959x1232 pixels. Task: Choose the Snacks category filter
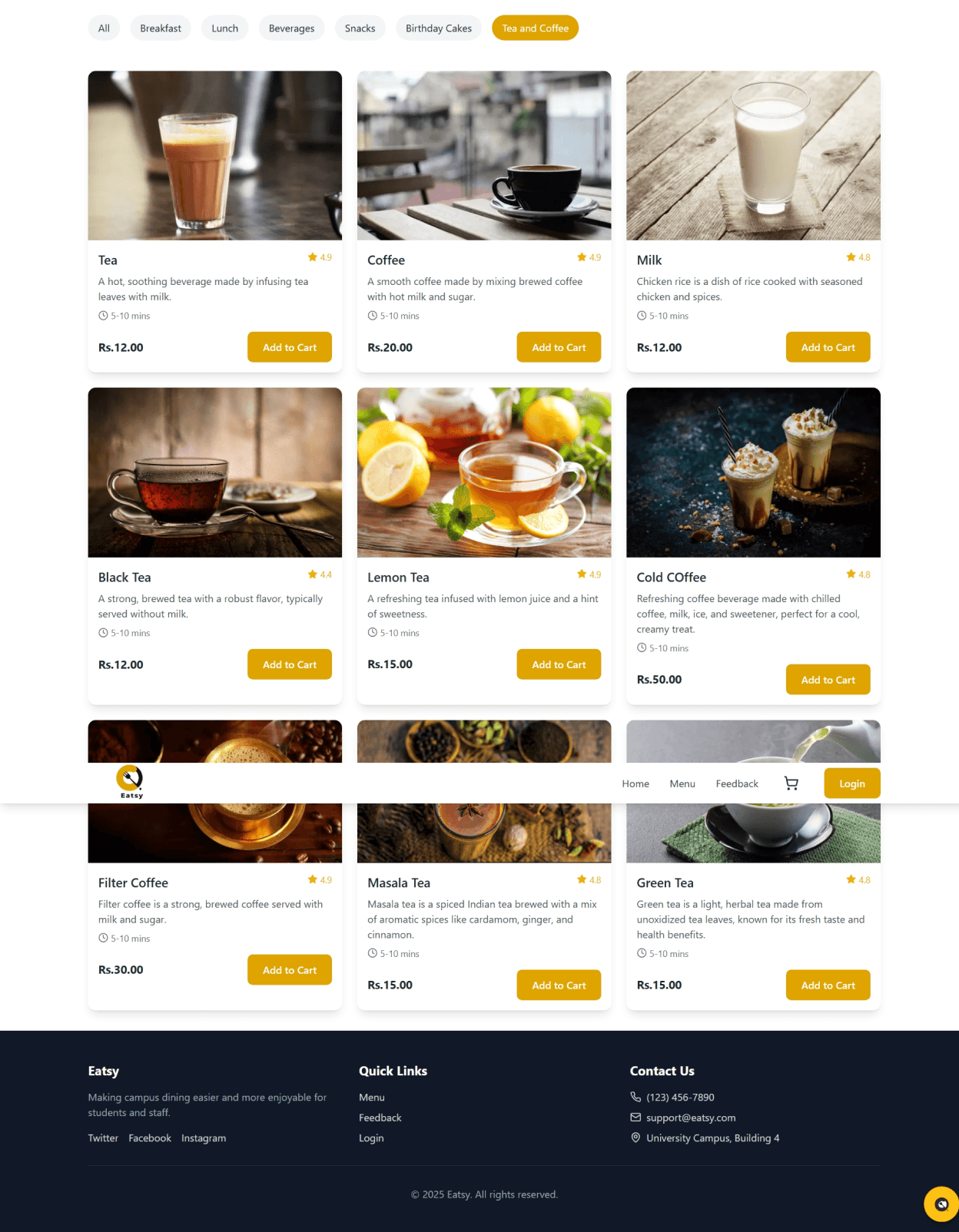360,28
